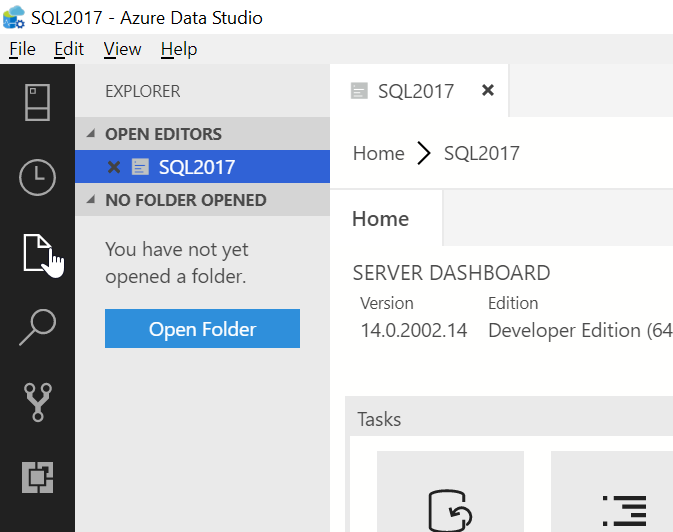
Task: Click the document icon beside SQL2017 entry
Action: click(140, 167)
